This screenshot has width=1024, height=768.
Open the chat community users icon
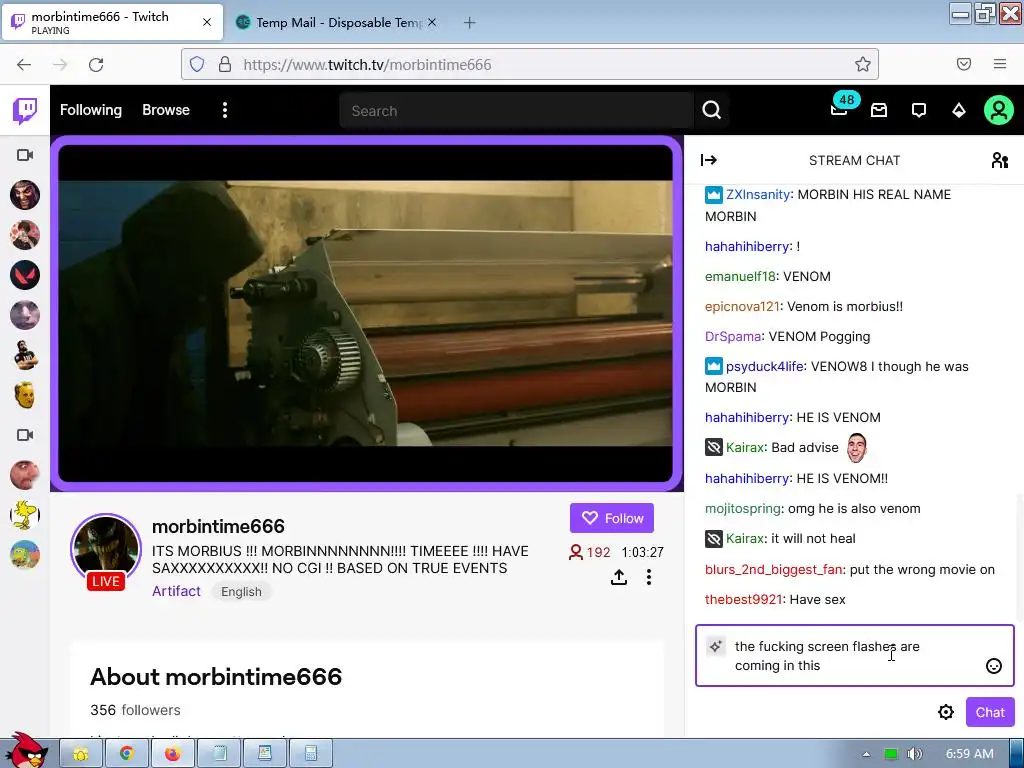pyautogui.click(x=1000, y=160)
